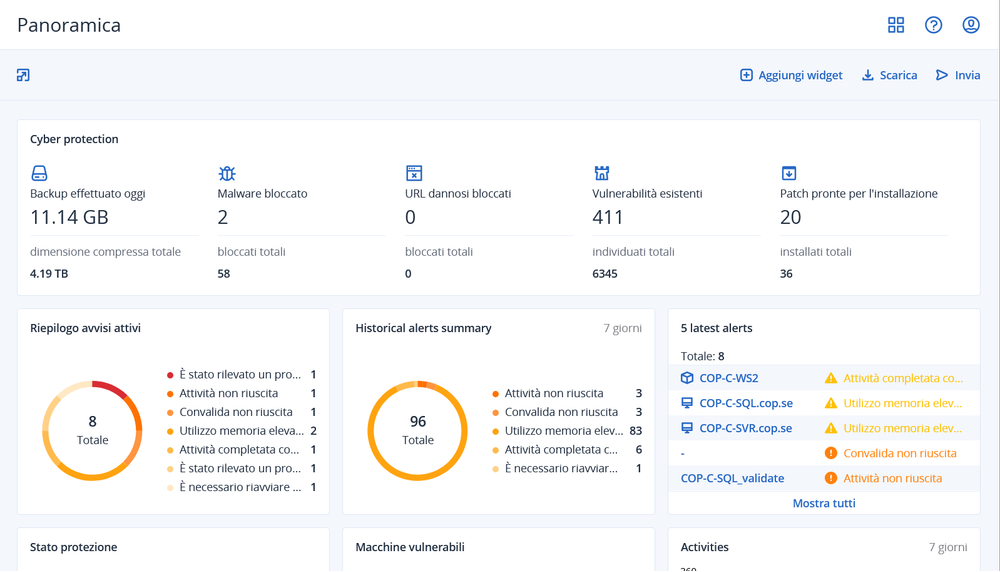Click the cube icon beside COP-C-WS2
1000x572 pixels.
[687, 378]
